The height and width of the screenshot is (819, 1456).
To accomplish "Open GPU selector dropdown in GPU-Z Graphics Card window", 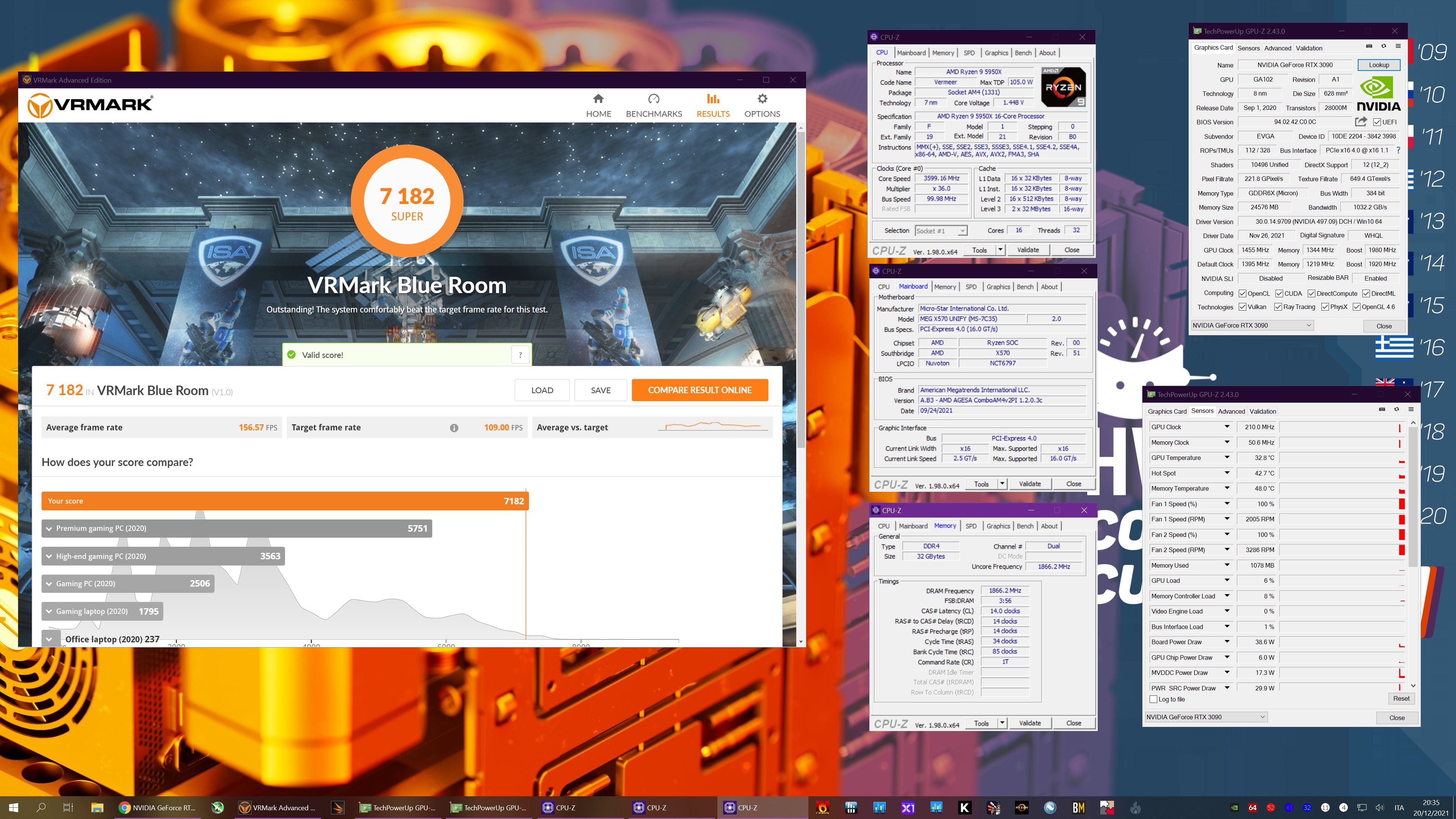I will (1252, 326).
